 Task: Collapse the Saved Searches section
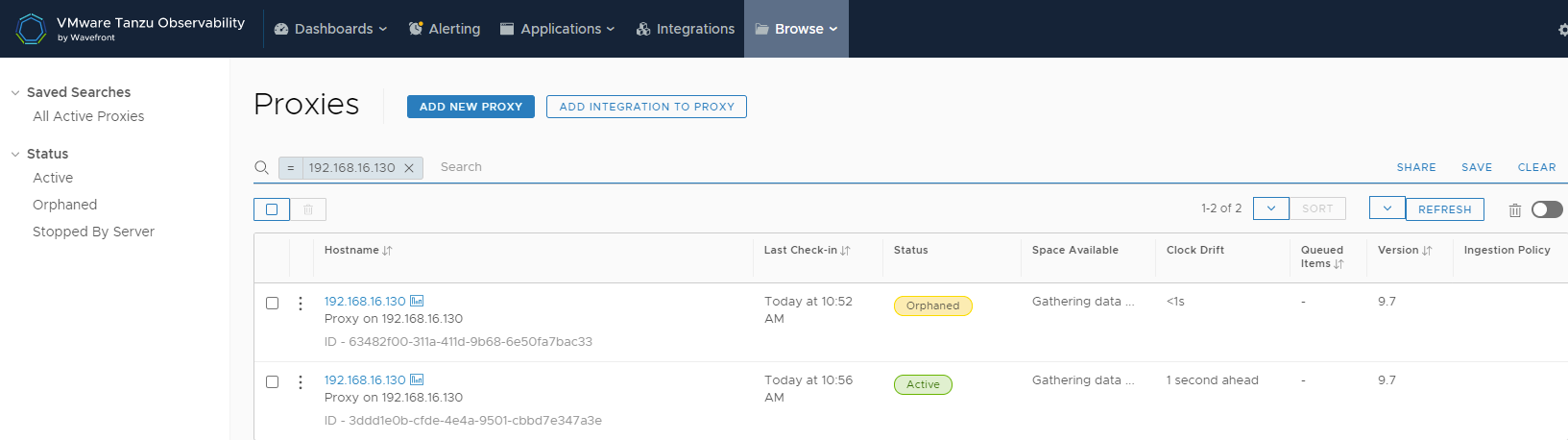pyautogui.click(x=15, y=93)
